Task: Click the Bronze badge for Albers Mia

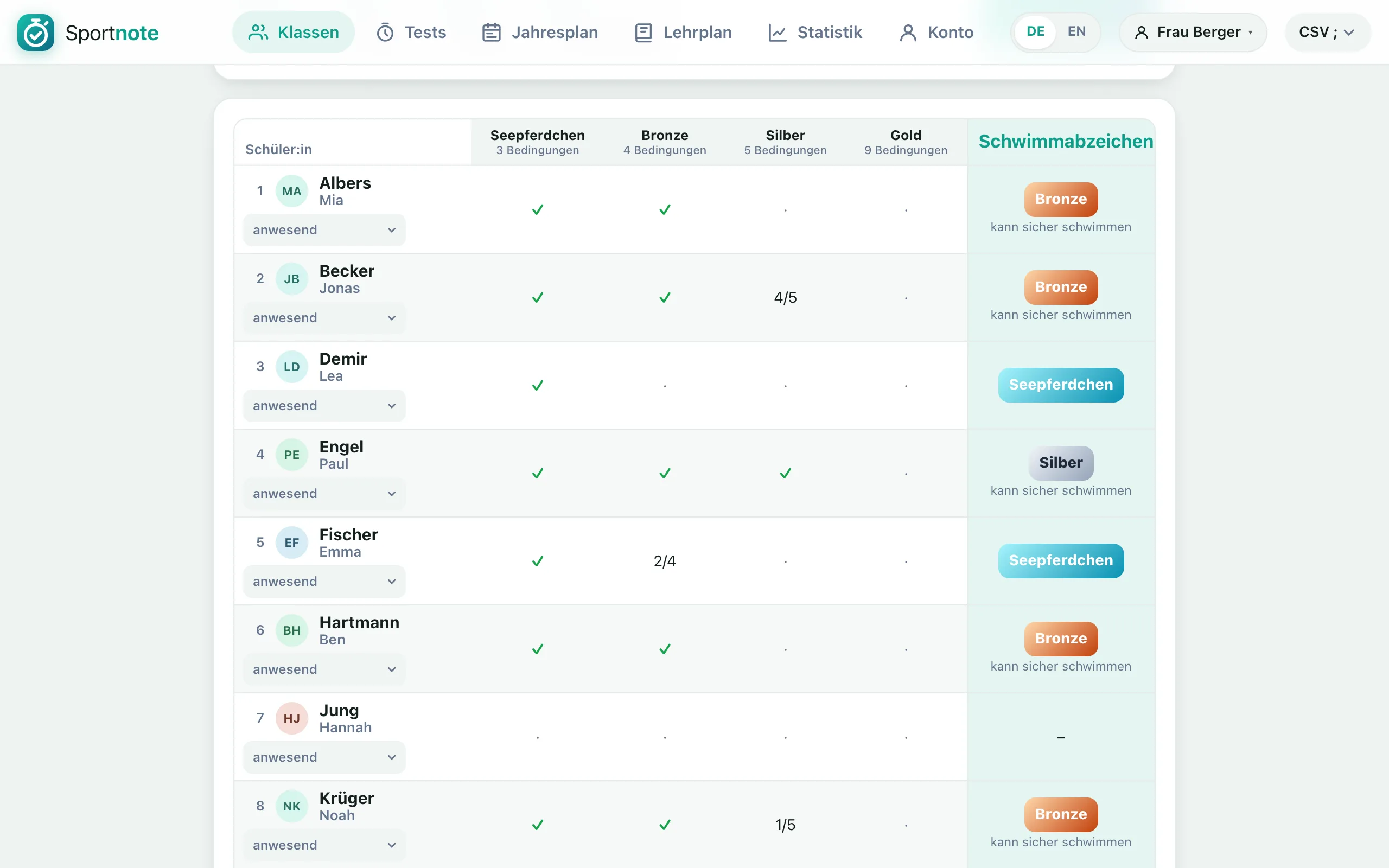Action: pyautogui.click(x=1061, y=199)
